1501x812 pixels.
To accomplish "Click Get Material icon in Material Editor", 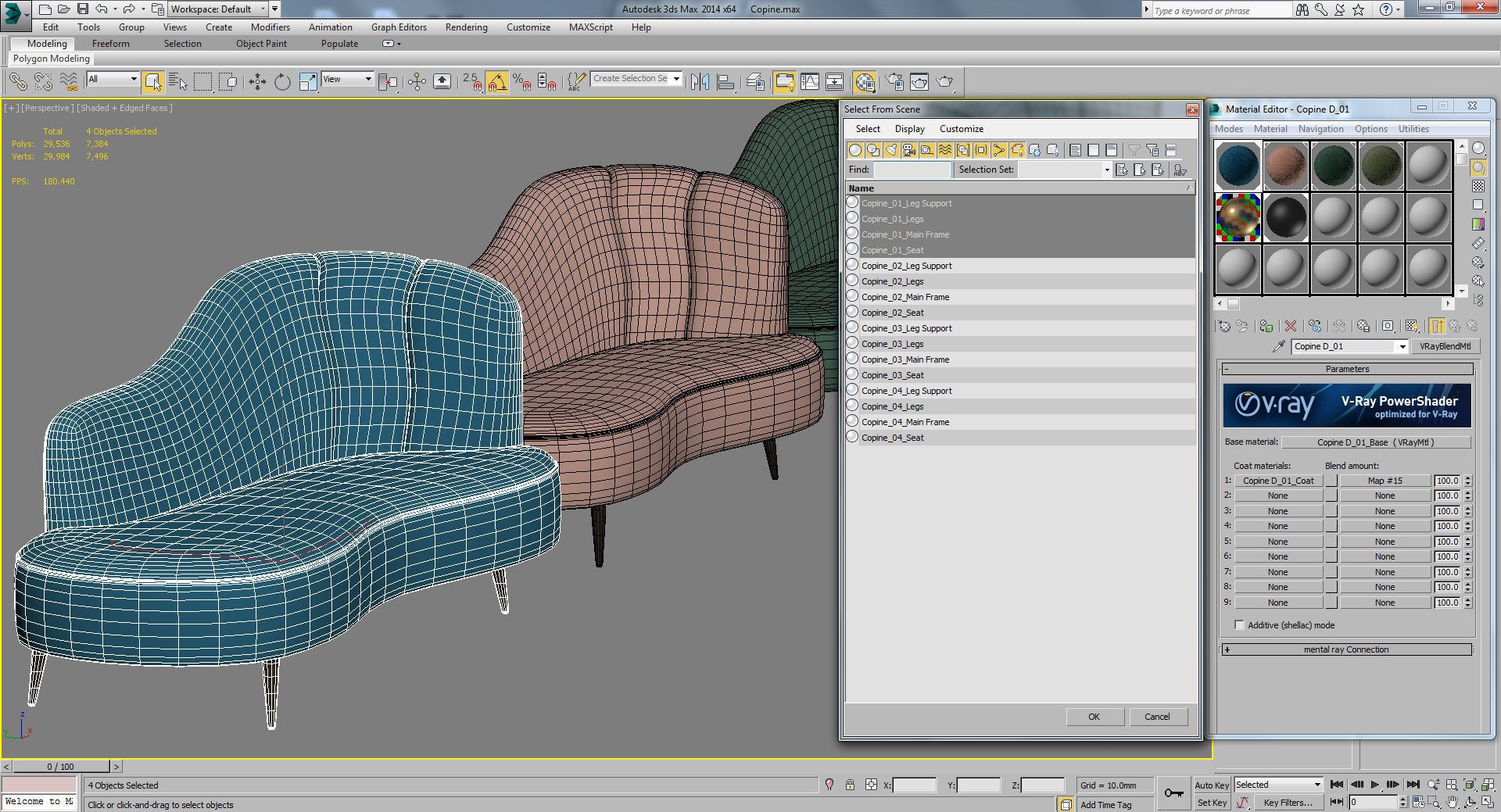I will click(x=1224, y=326).
